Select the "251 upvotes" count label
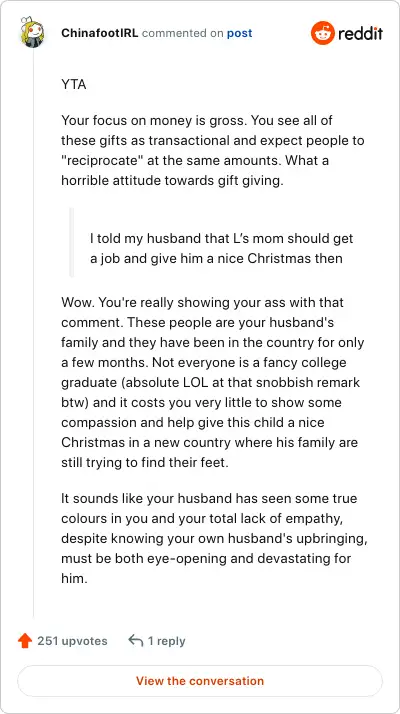This screenshot has width=400, height=714. [72, 641]
